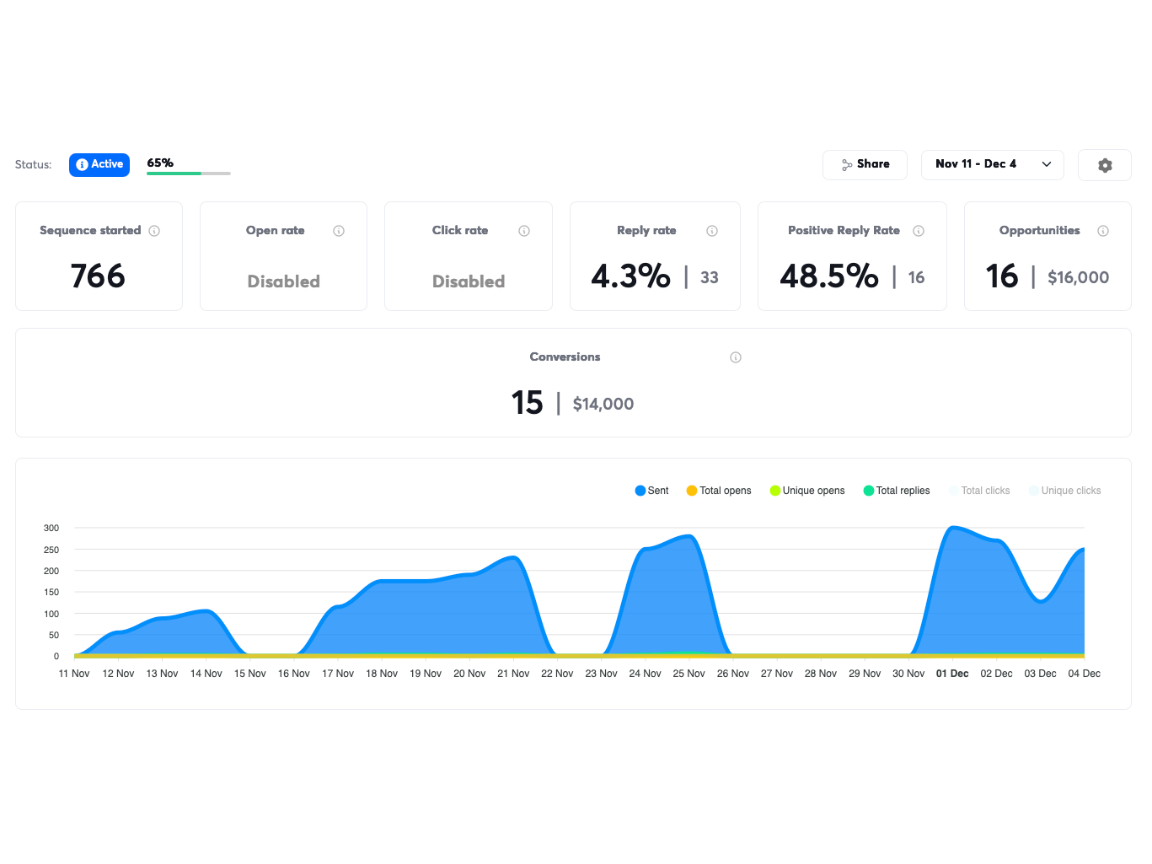Open the Conversions info tooltip icon
The height and width of the screenshot is (864, 1152).
click(735, 357)
